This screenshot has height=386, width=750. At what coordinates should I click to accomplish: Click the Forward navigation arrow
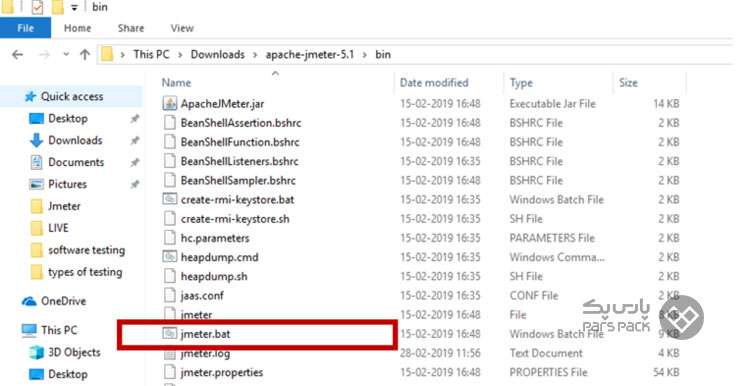(x=44, y=55)
